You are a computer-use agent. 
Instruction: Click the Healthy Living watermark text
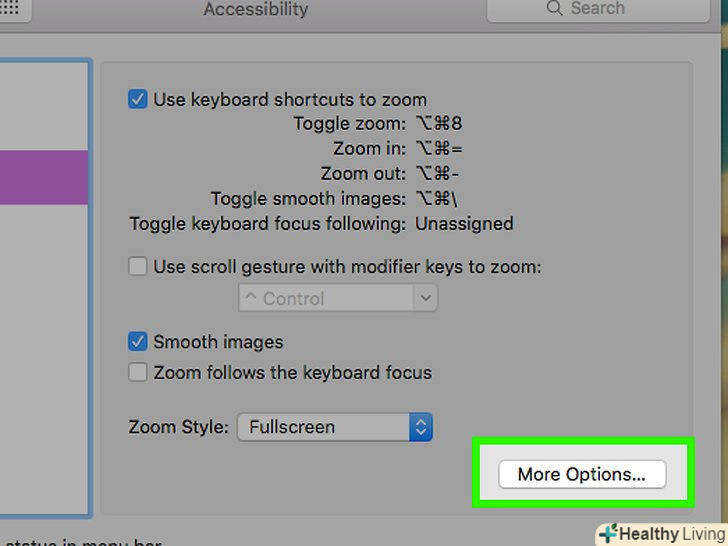672,534
